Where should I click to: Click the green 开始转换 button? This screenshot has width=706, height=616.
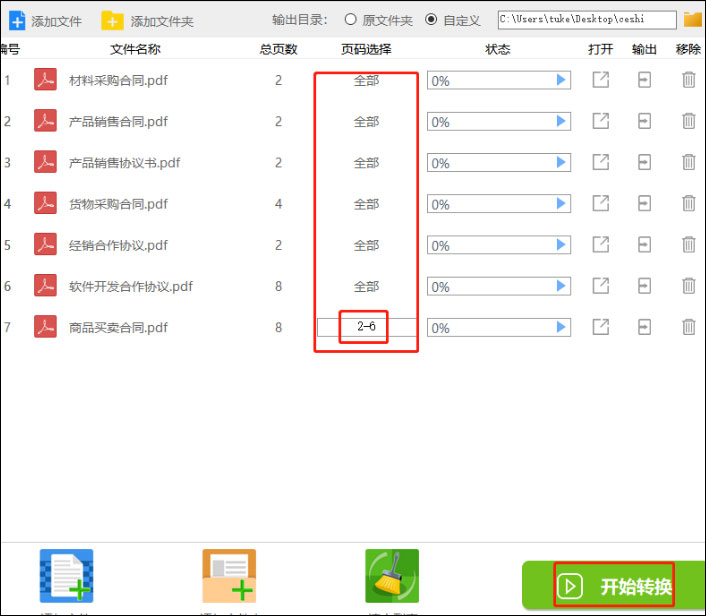[x=613, y=585]
